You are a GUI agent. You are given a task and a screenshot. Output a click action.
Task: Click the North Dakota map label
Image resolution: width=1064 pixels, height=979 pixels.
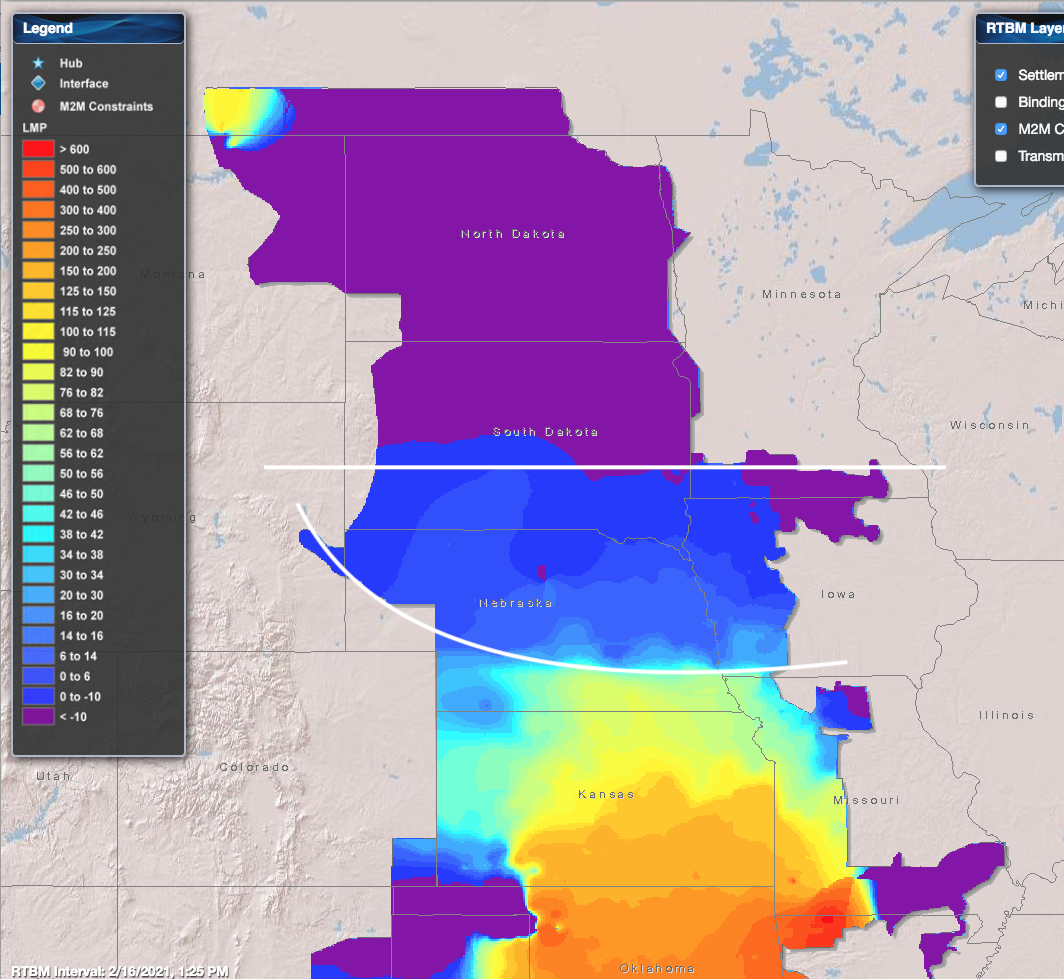(513, 234)
